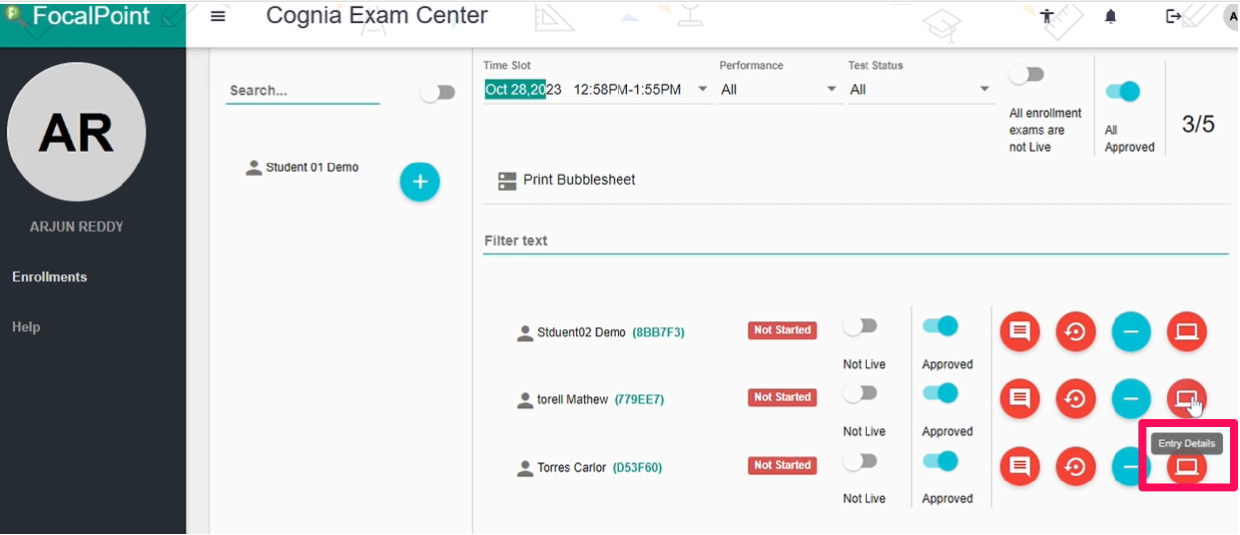Toggle Approved switch for Stduent02 Demo
The image size is (1240, 535).
pyautogui.click(x=940, y=326)
